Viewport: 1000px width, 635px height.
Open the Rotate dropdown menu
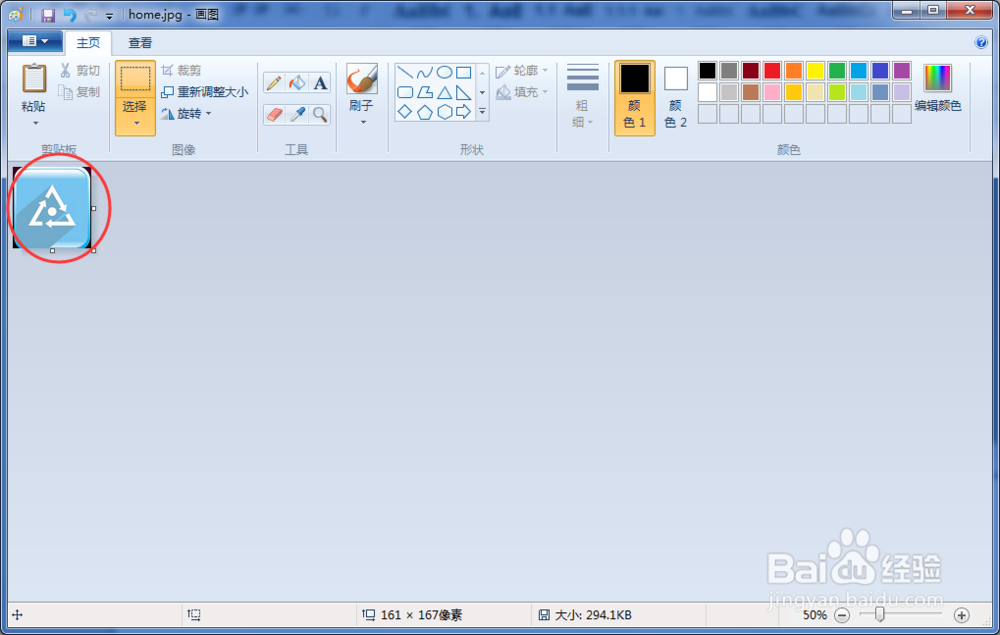pyautogui.click(x=186, y=113)
